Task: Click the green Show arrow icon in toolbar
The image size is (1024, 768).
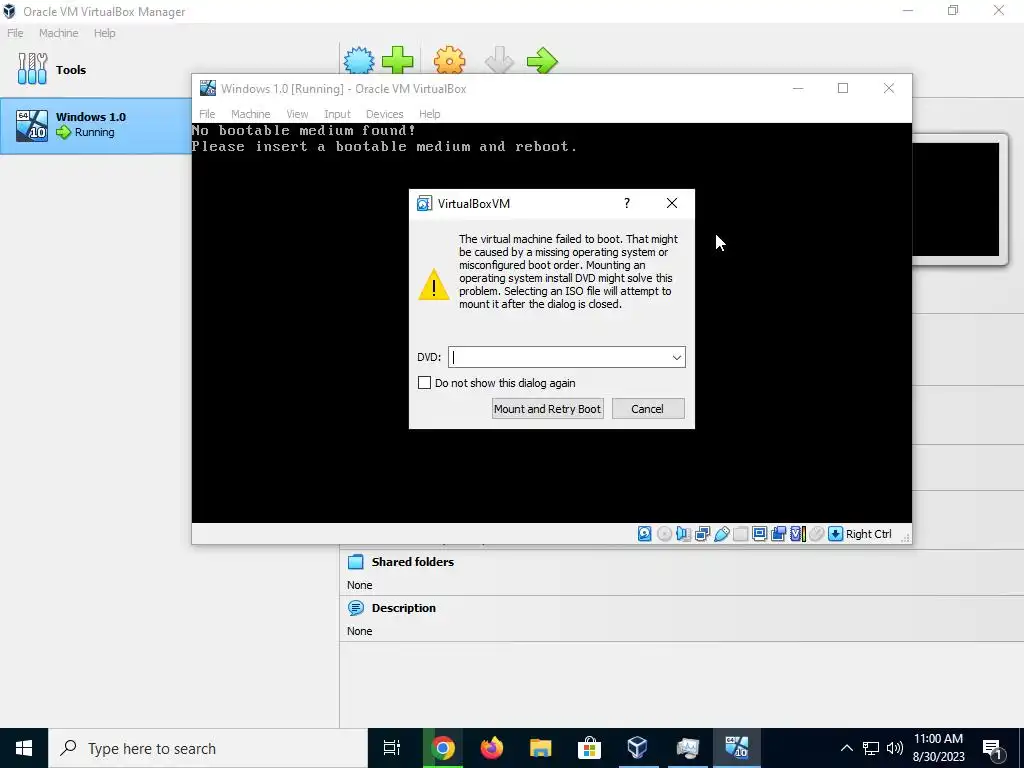Action: pos(542,61)
